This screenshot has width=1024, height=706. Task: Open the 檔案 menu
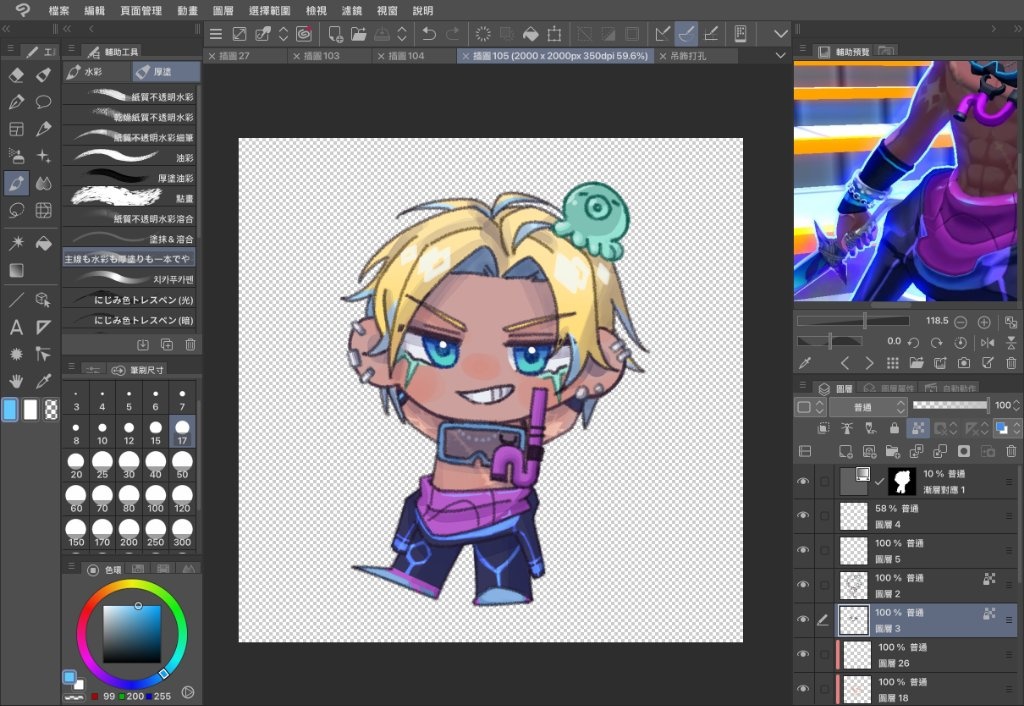[x=58, y=10]
